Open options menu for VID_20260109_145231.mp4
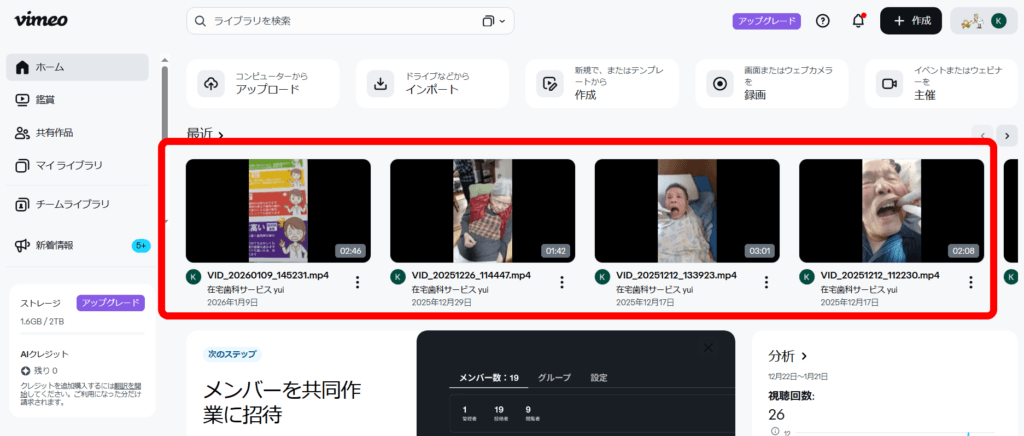The width and height of the screenshot is (1024, 436). pos(357,282)
